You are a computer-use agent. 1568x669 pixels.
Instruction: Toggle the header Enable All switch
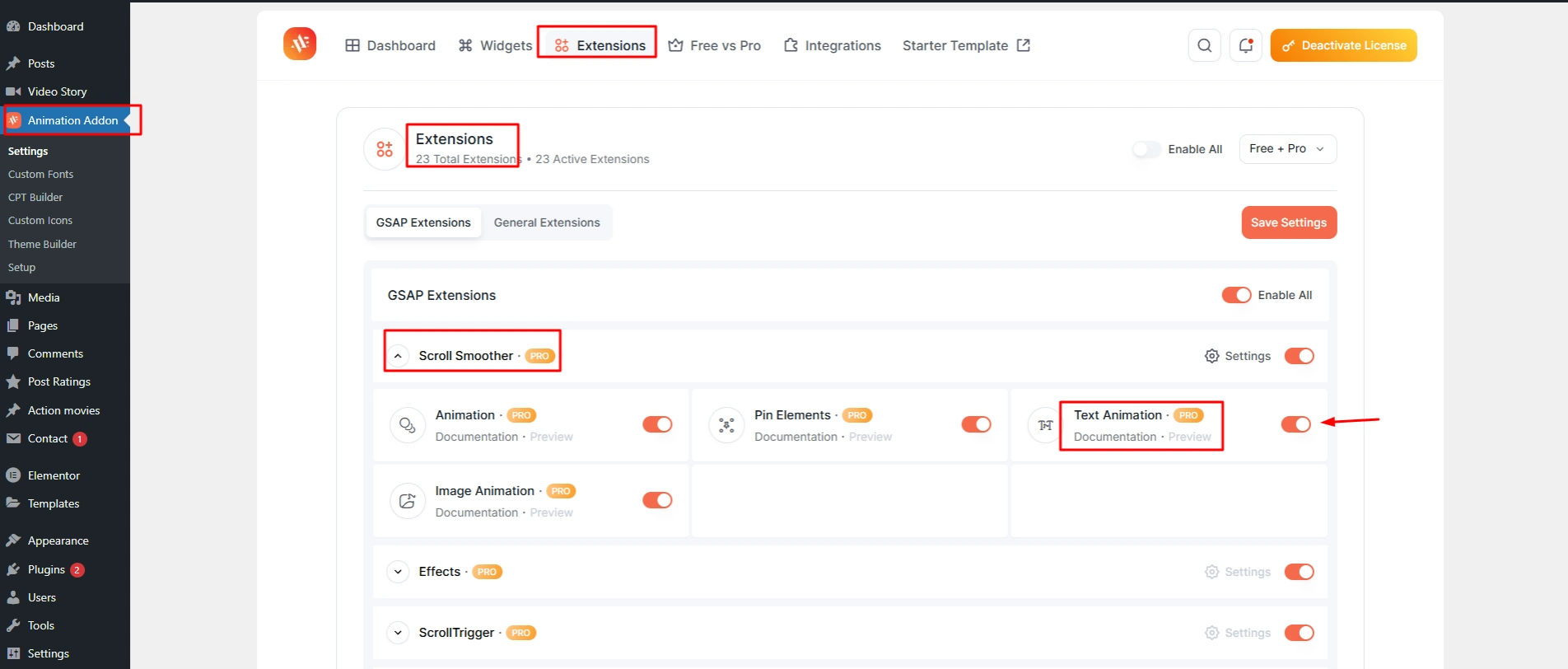1146,149
